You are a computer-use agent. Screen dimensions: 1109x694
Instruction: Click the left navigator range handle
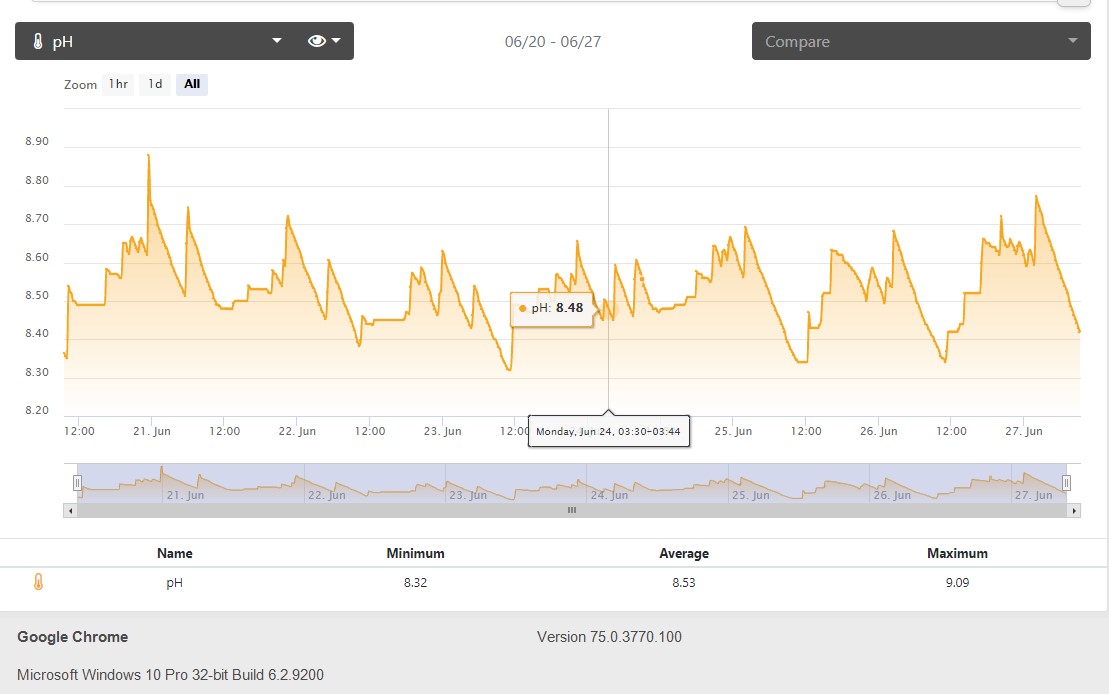(x=77, y=483)
